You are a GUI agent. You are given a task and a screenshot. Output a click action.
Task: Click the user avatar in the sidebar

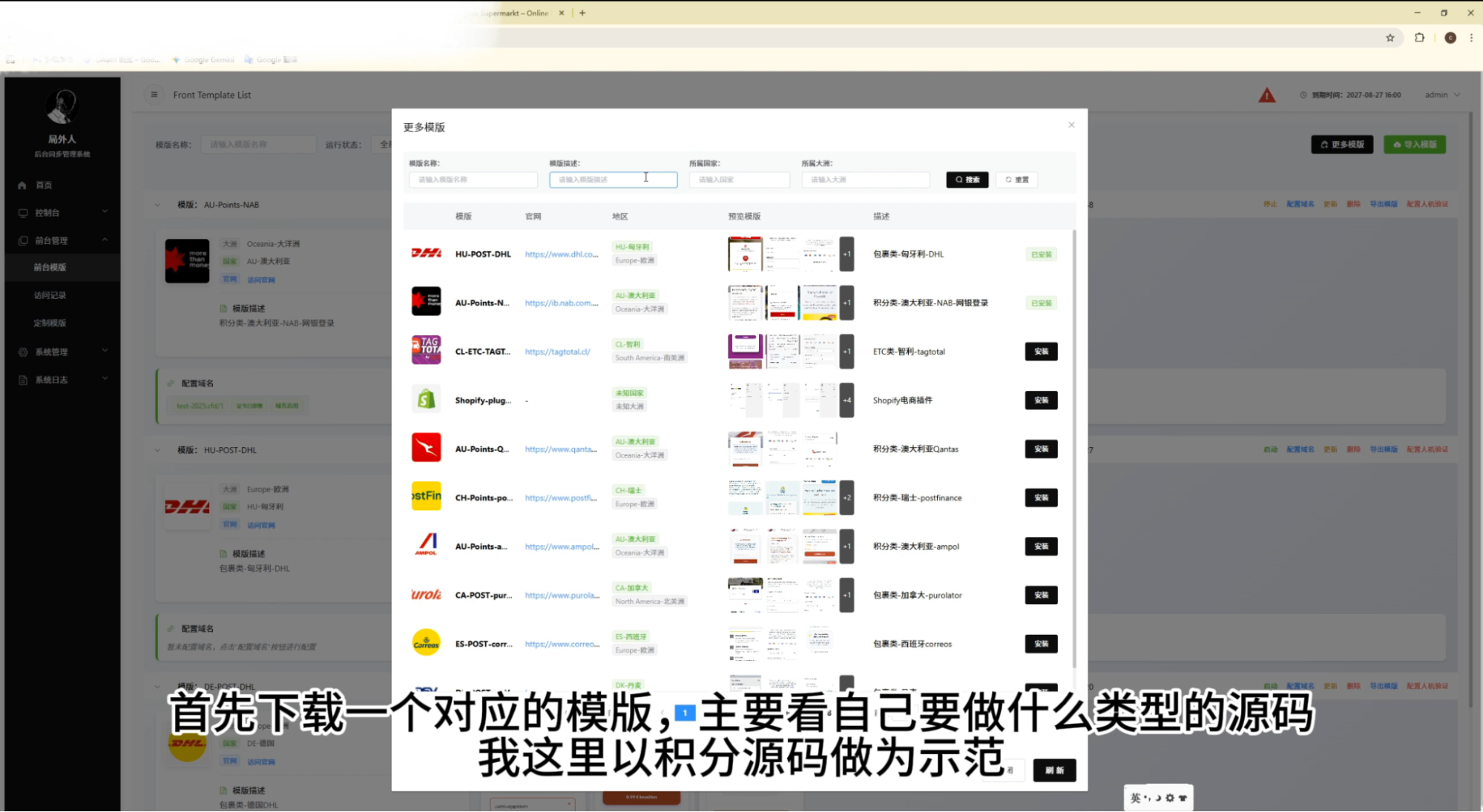click(62, 106)
